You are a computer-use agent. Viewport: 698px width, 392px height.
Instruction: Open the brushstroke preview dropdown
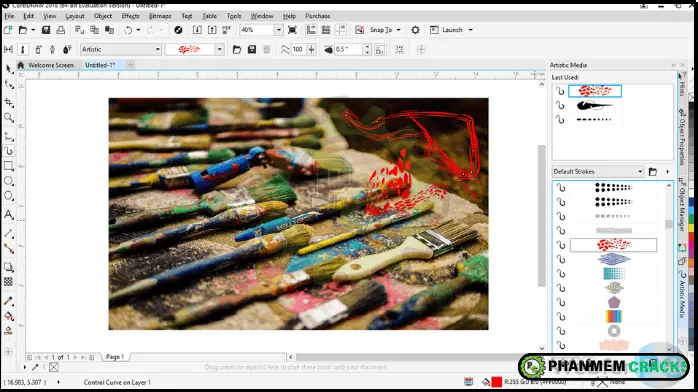(219, 49)
